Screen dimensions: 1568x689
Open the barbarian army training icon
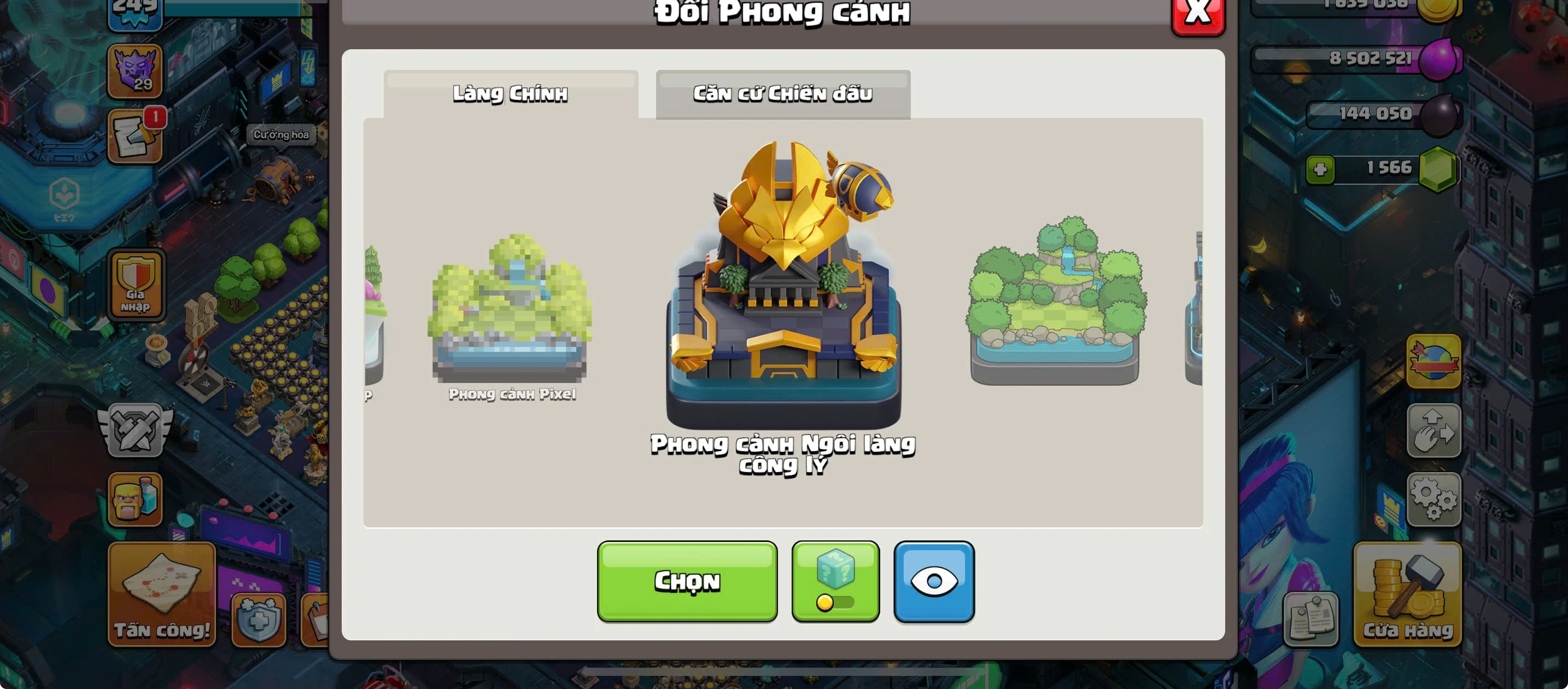[135, 499]
